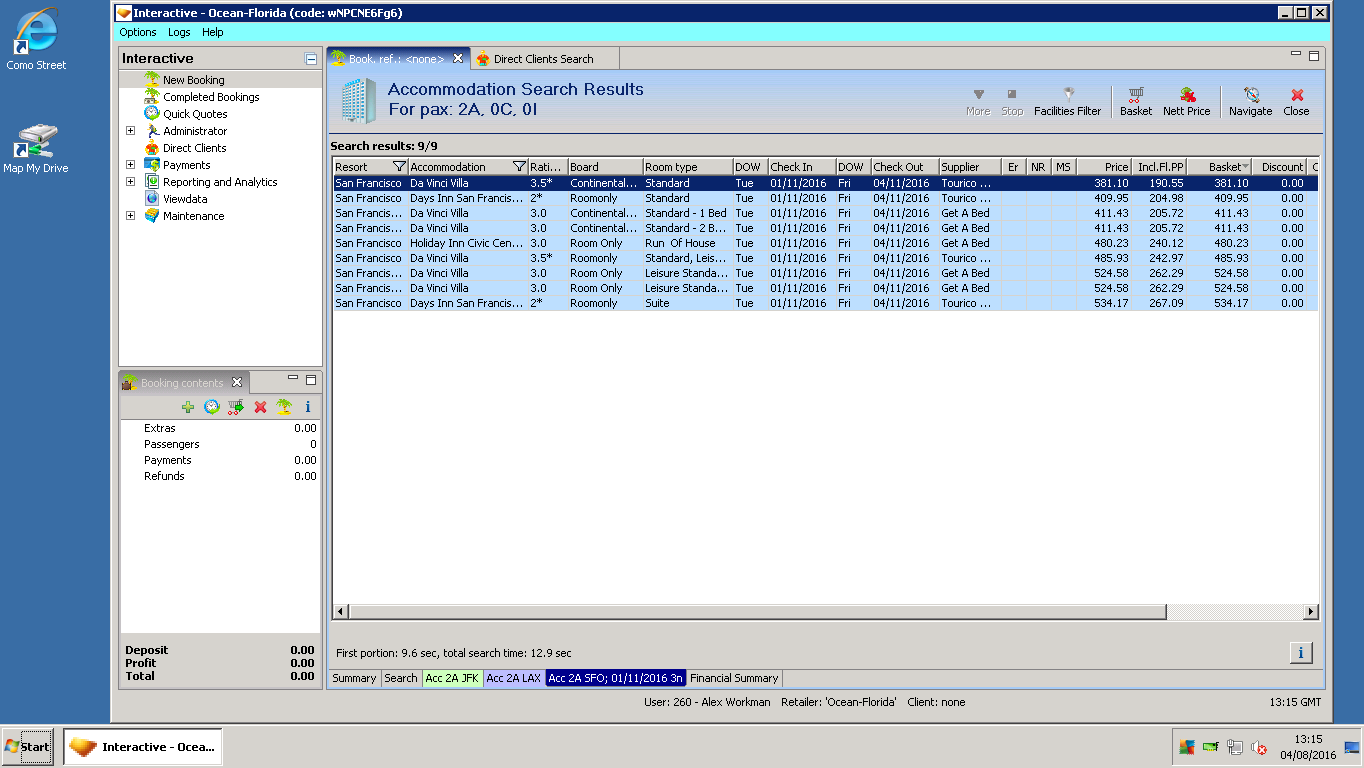Open the Logs menu
The image size is (1364, 768).
179,32
